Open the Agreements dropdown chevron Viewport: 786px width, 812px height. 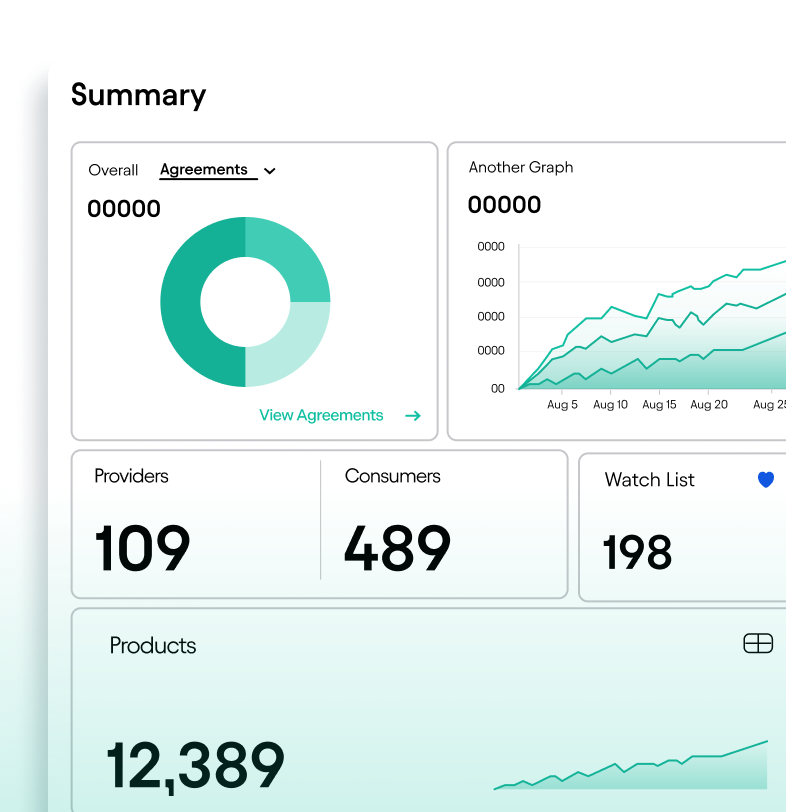coord(269,171)
